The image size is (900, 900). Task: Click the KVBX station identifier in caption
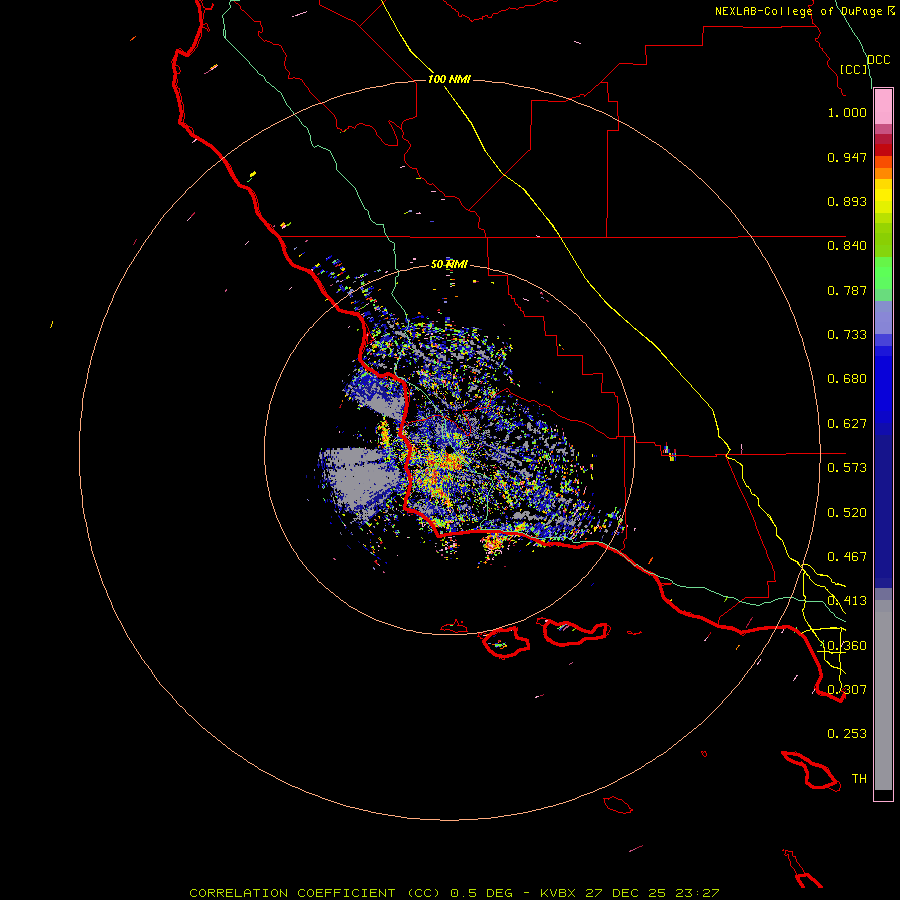pos(557,893)
